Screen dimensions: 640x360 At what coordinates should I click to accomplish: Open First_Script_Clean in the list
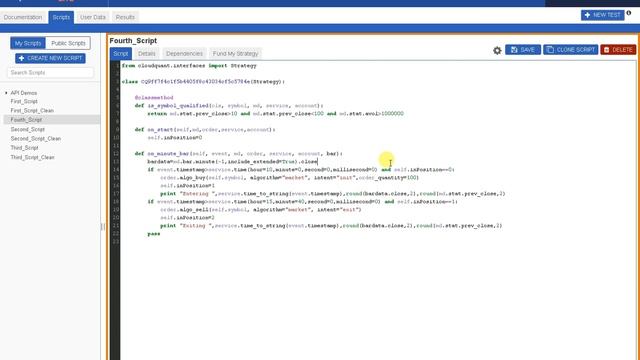[x=32, y=111]
